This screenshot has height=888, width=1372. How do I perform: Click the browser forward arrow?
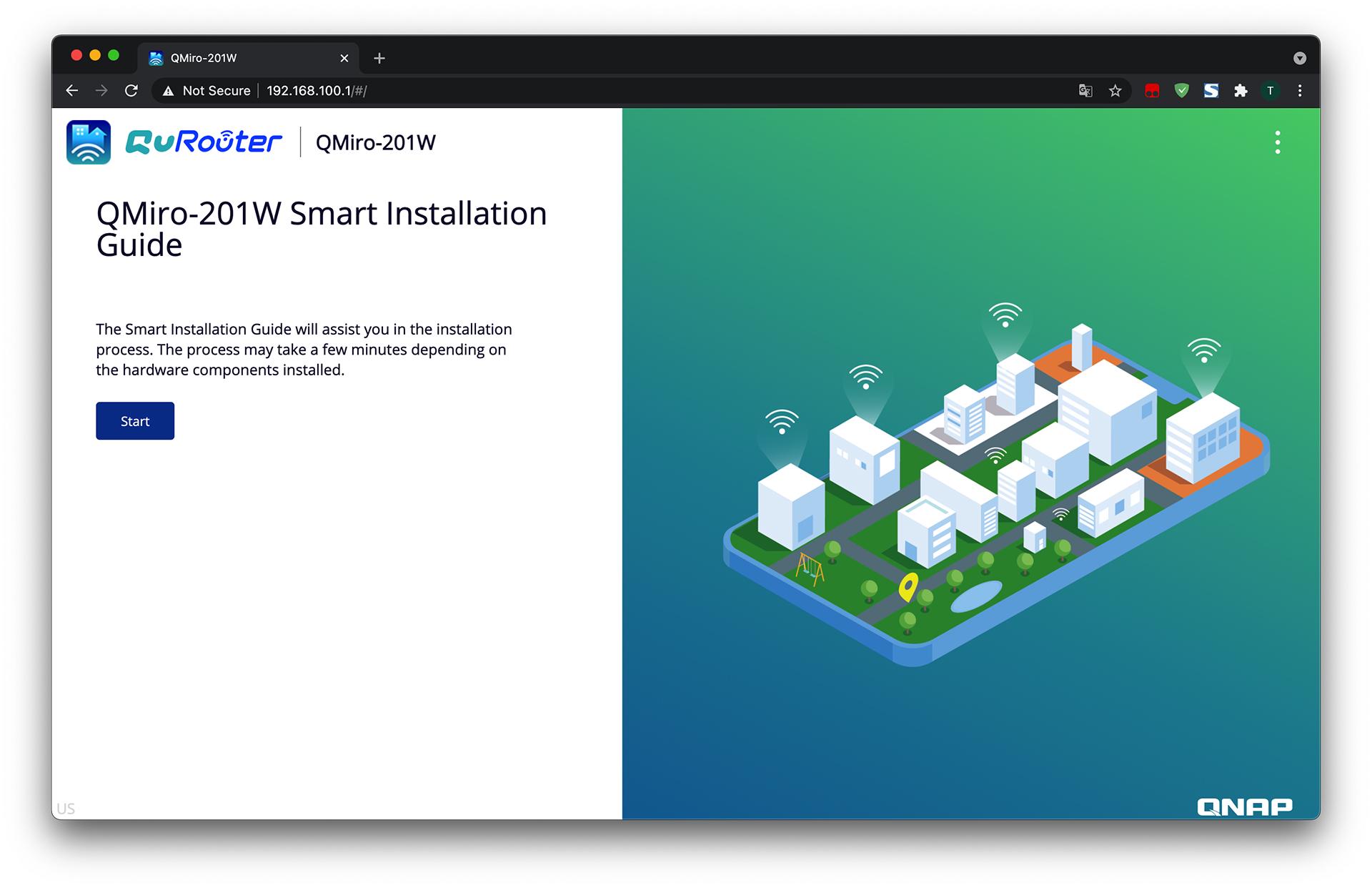pos(101,91)
